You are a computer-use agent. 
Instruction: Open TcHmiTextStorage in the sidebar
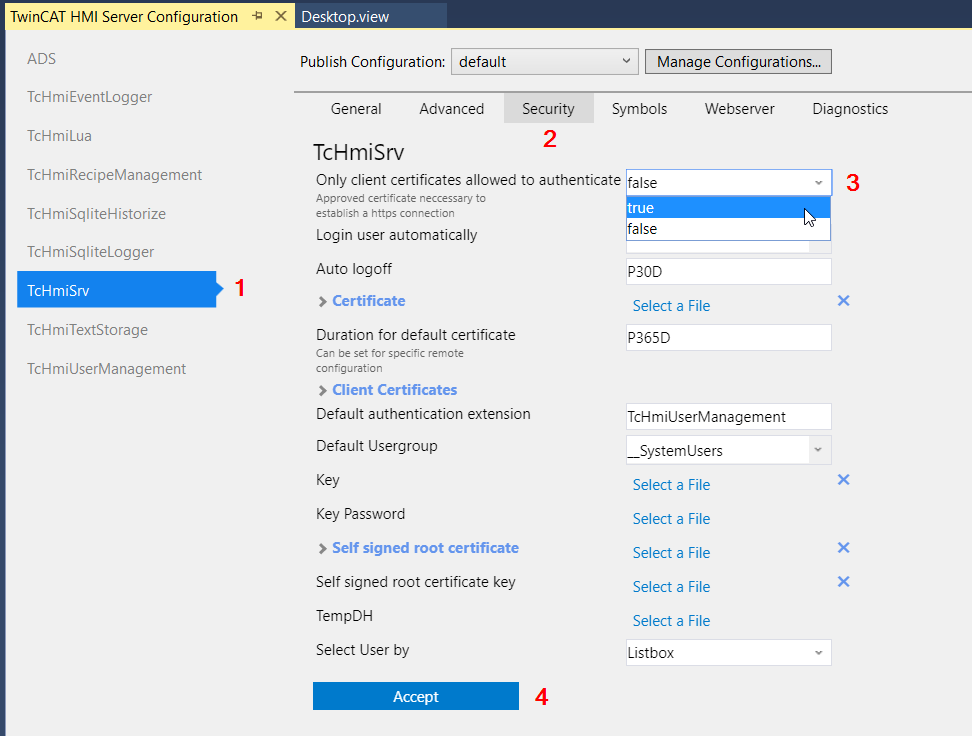pos(87,330)
